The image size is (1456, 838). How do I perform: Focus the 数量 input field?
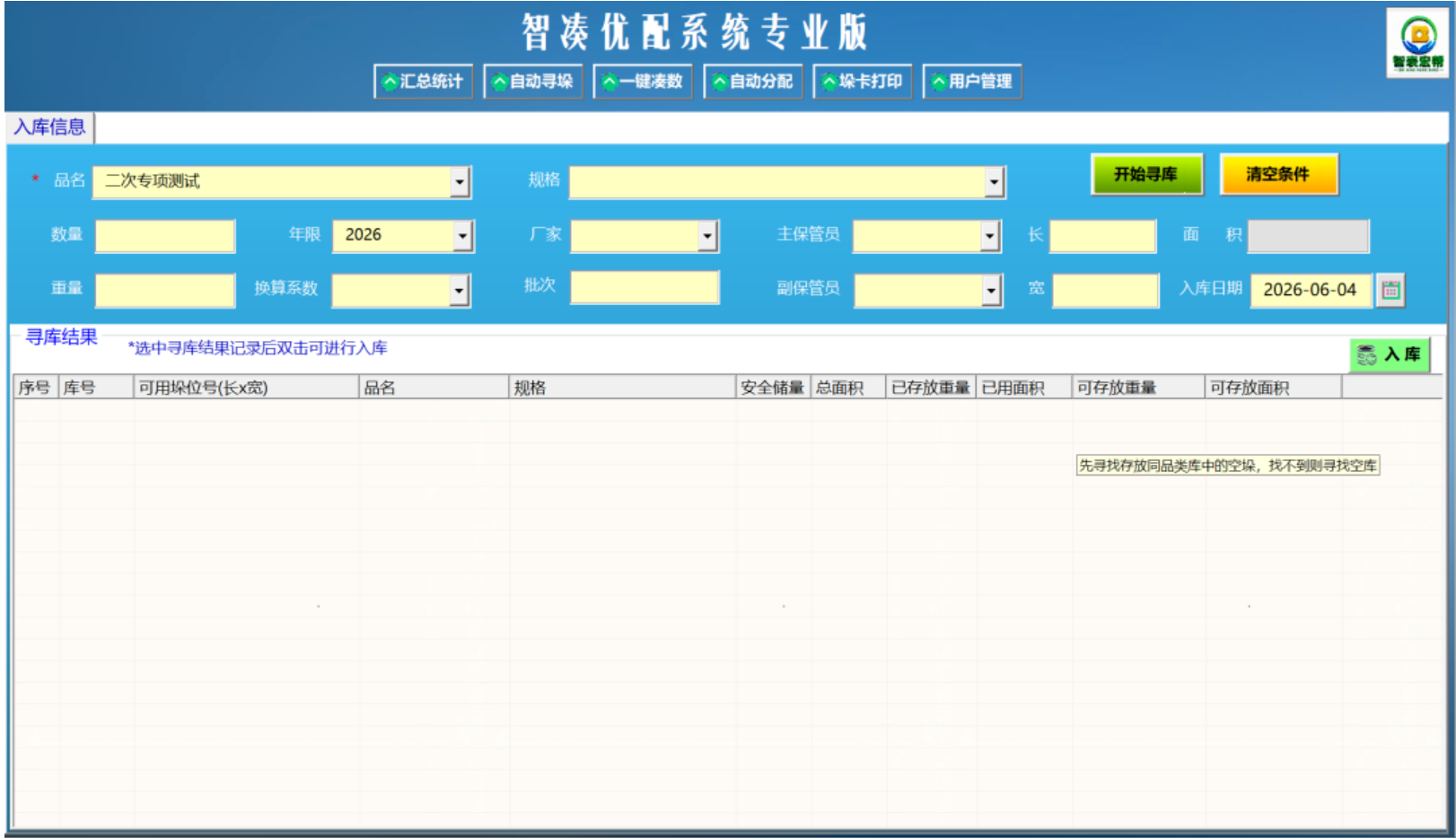click(165, 236)
